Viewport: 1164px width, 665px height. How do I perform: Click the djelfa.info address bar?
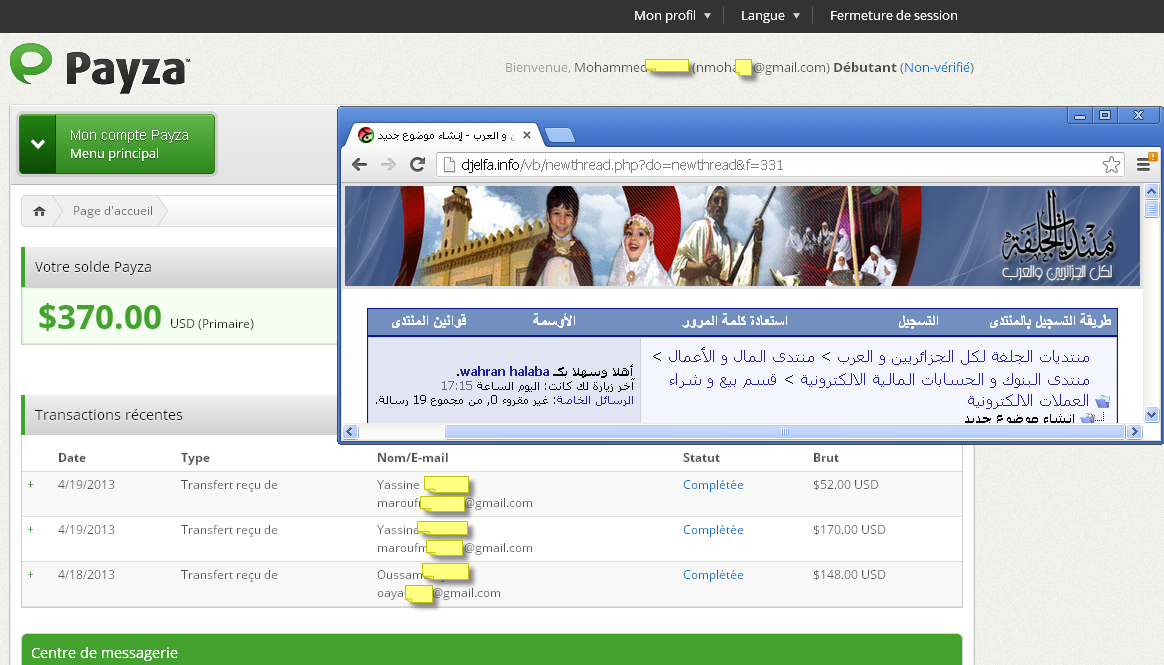pos(779,165)
